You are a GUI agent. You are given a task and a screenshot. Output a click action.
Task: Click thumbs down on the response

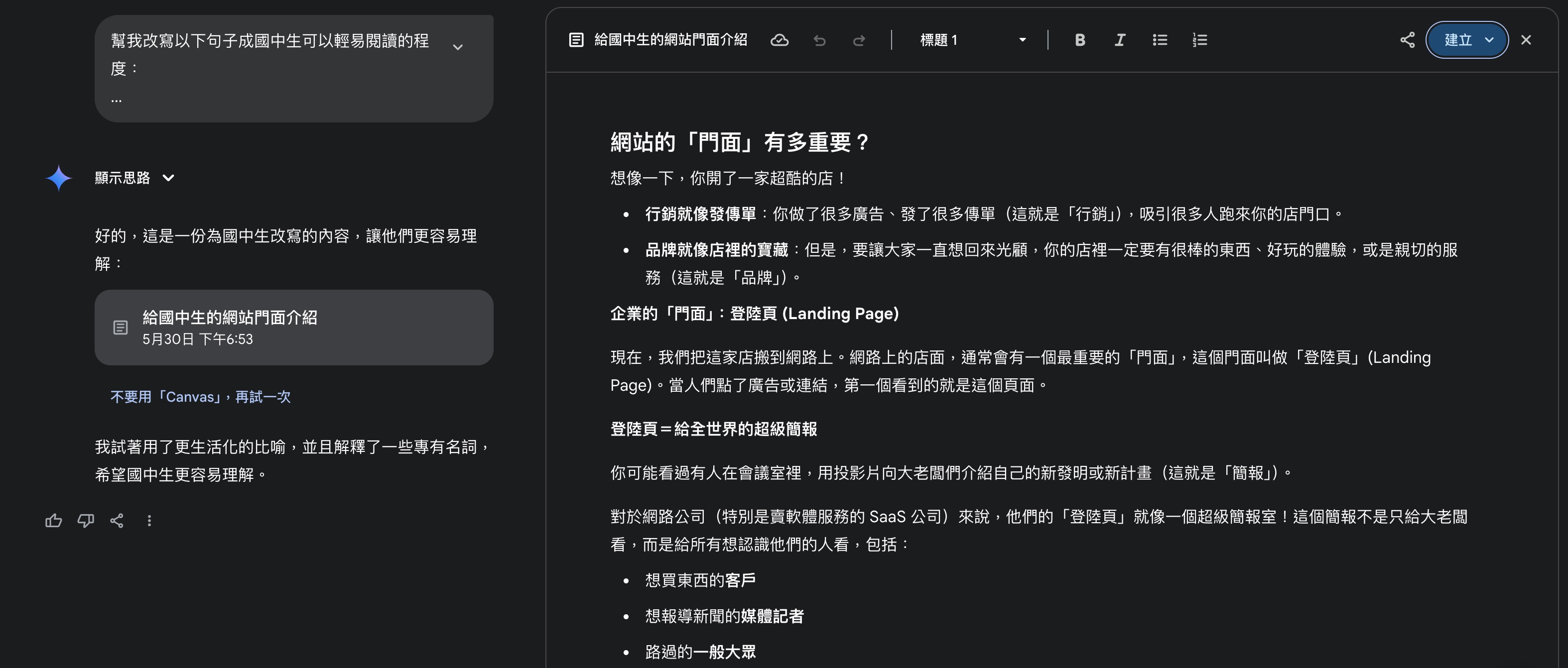point(85,521)
